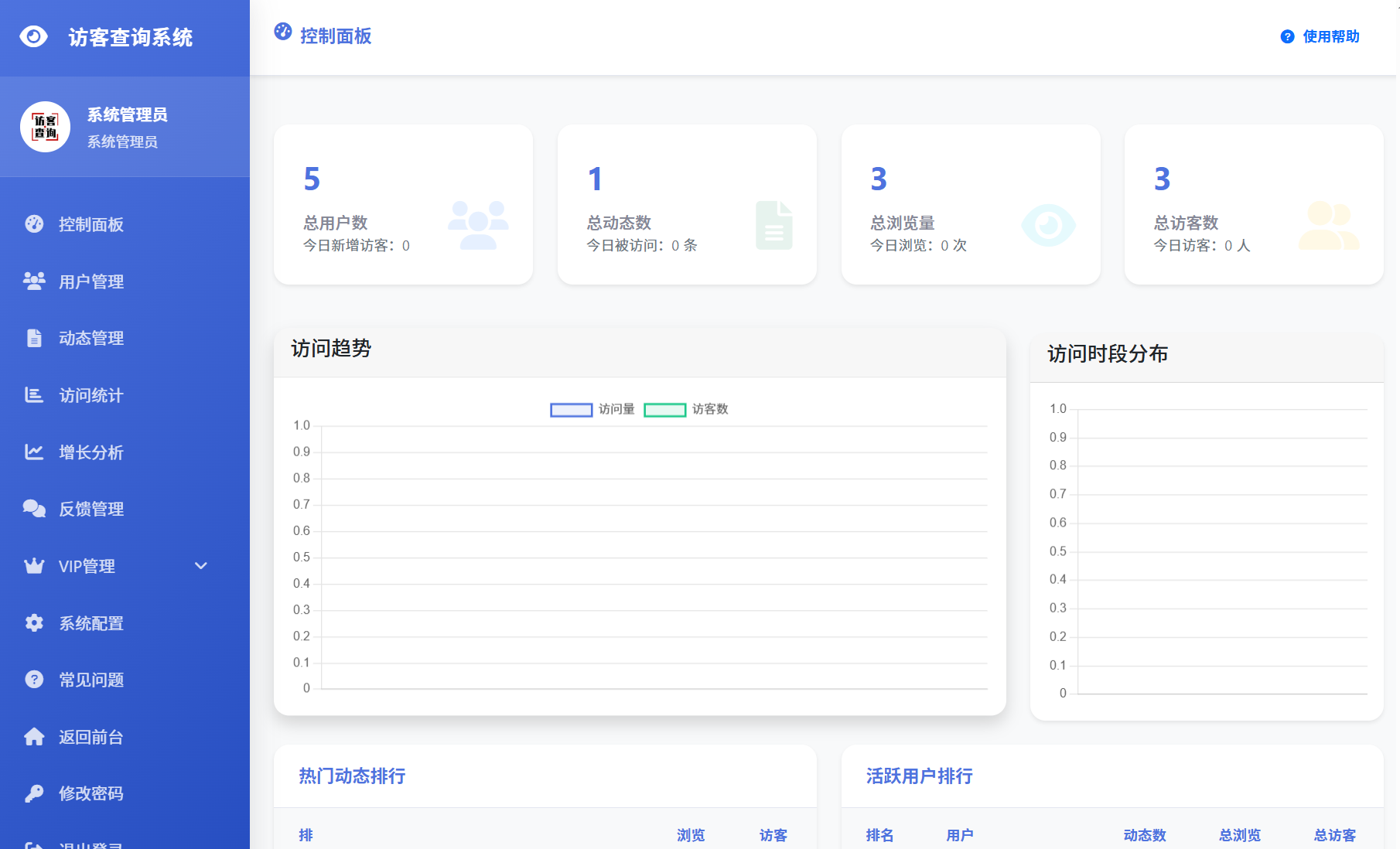Click the eye icon on 总浏览量 card
The image size is (1400, 849).
pyautogui.click(x=1048, y=225)
